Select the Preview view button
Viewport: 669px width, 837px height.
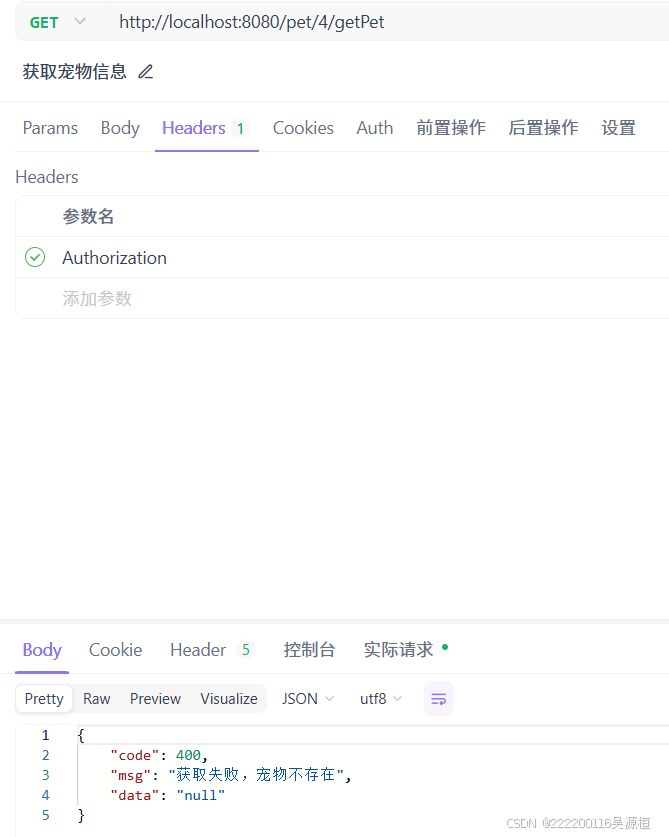click(155, 699)
